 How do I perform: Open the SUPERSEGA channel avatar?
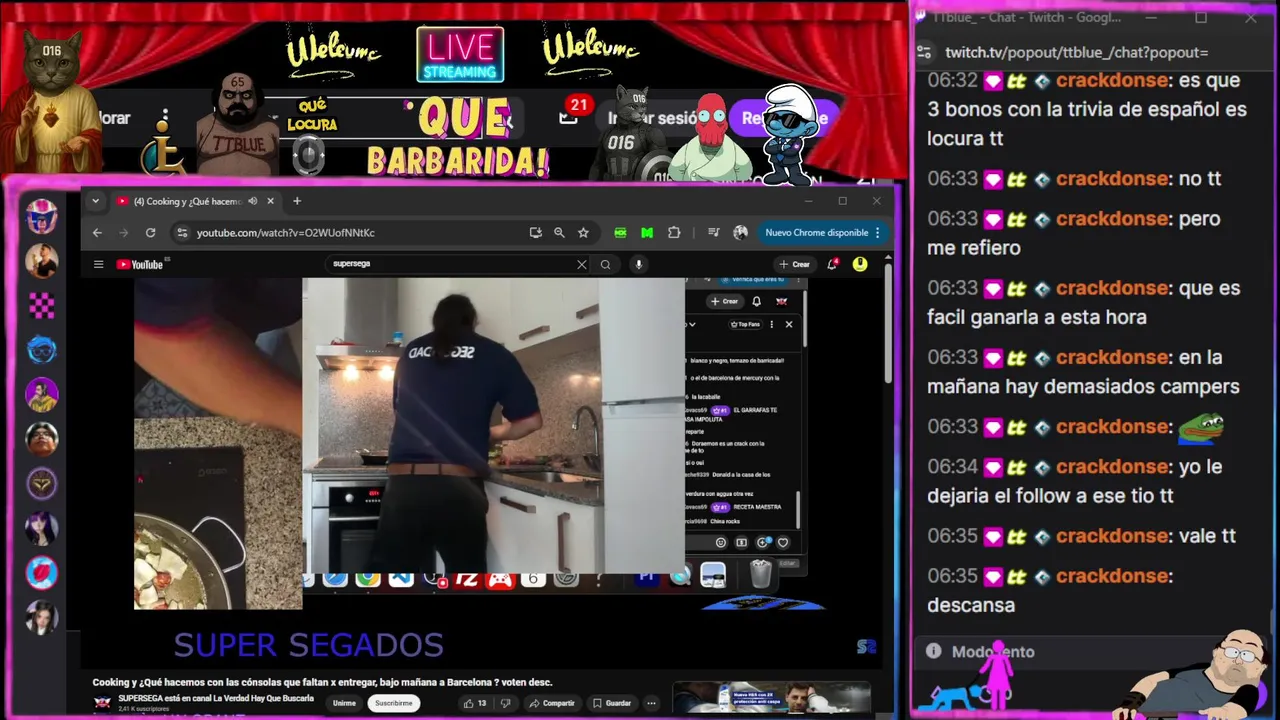102,702
